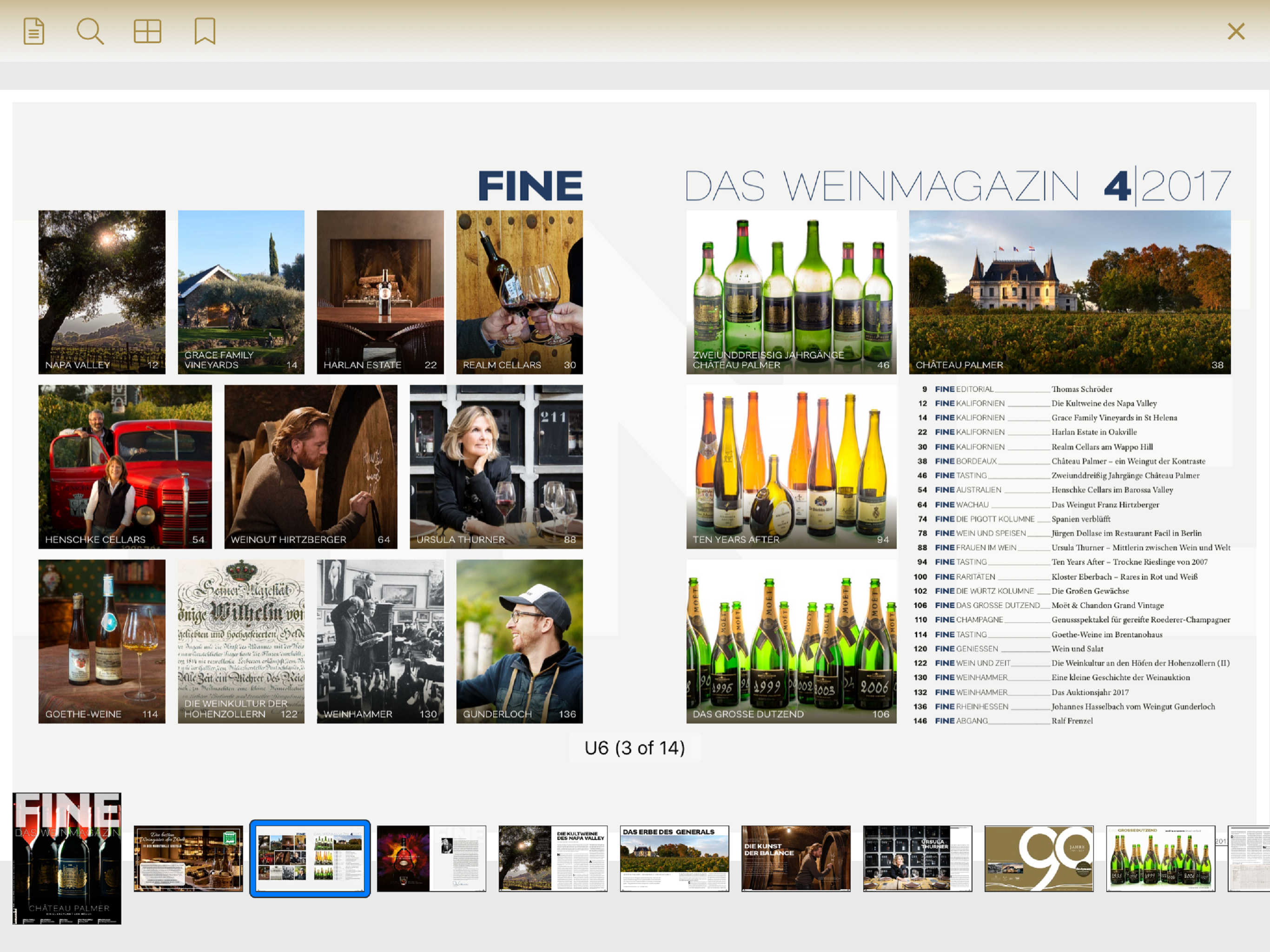This screenshot has width=1270, height=952.
Task: Open the document contents icon
Action: pos(34,31)
